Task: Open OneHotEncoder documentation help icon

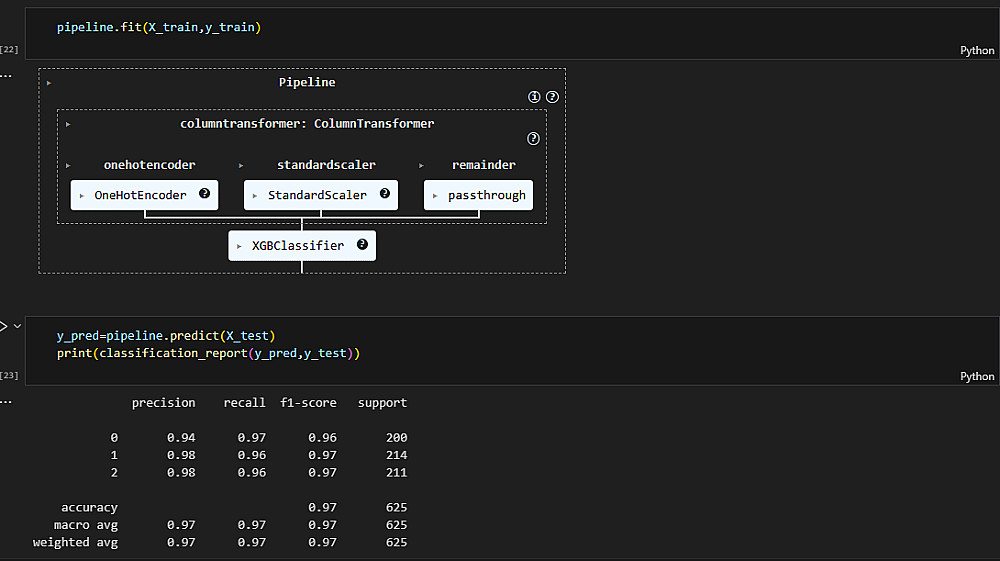Action: [x=205, y=194]
